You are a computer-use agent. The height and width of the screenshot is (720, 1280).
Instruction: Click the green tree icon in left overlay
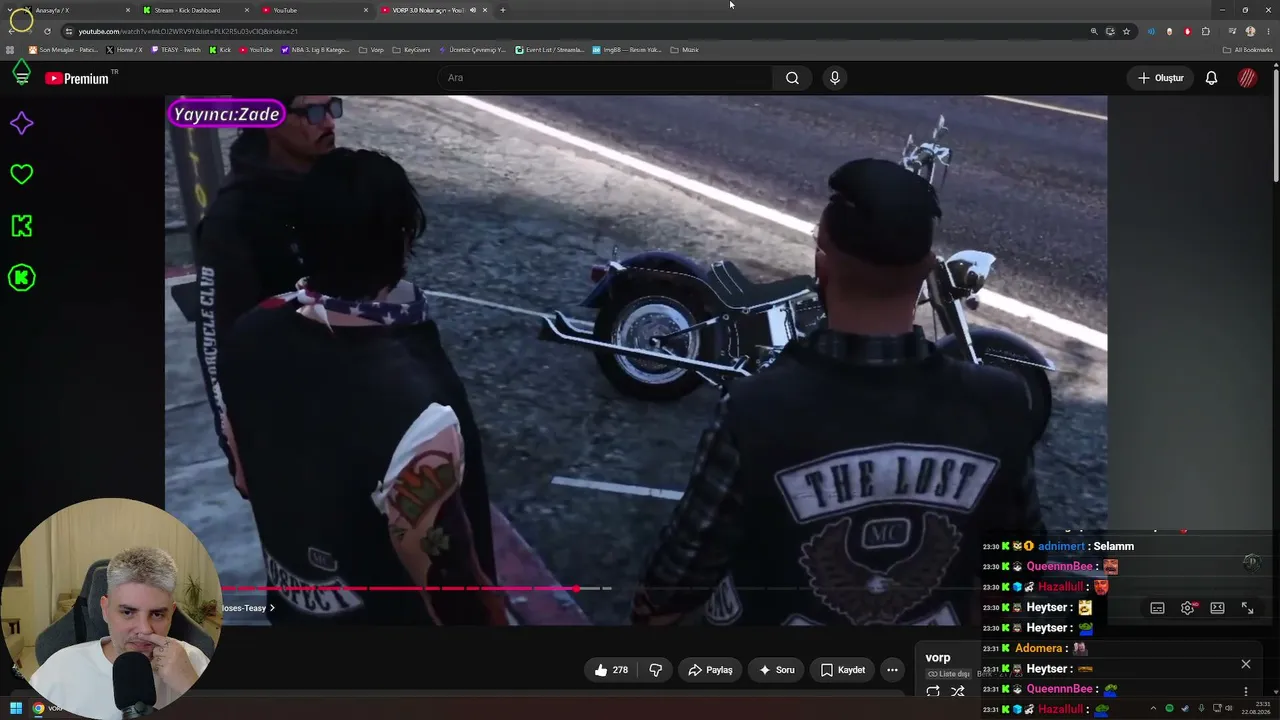coord(21,74)
